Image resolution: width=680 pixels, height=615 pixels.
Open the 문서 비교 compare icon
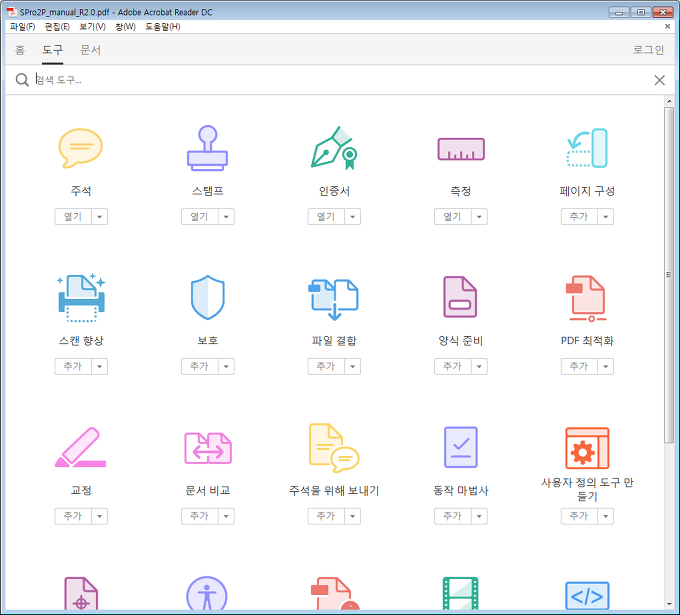pyautogui.click(x=208, y=448)
